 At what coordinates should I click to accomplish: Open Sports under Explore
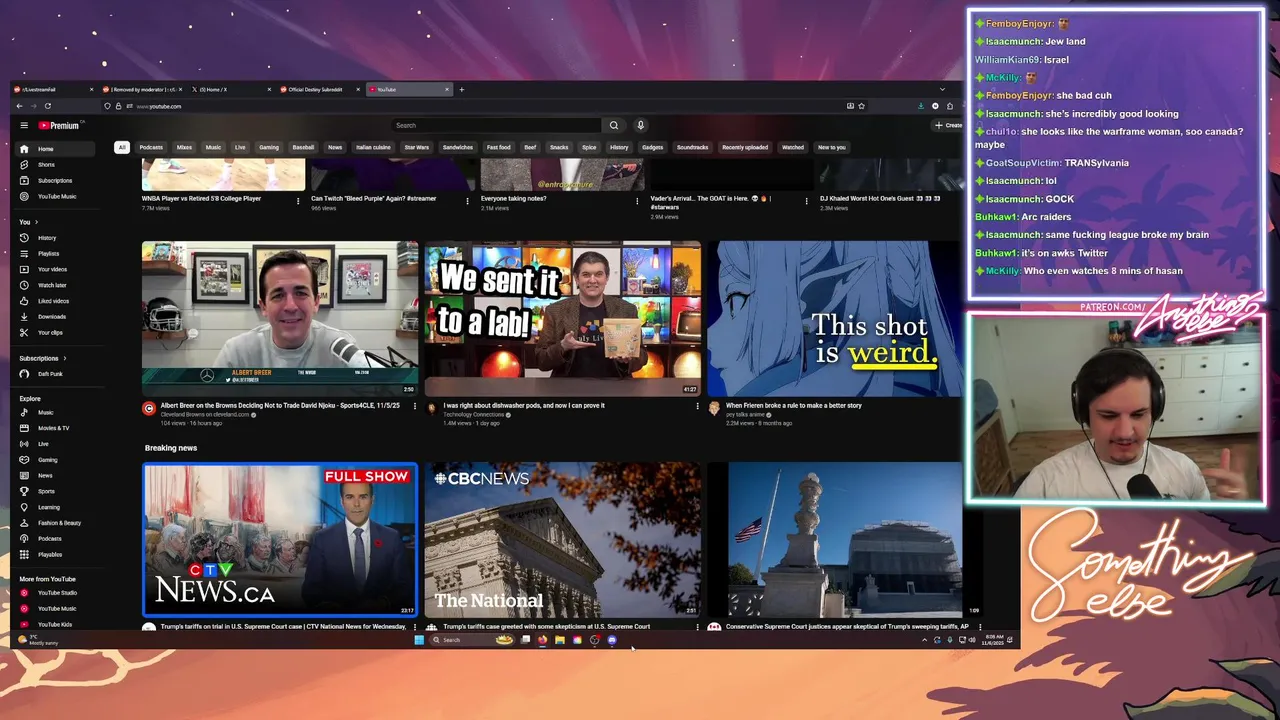(x=46, y=491)
